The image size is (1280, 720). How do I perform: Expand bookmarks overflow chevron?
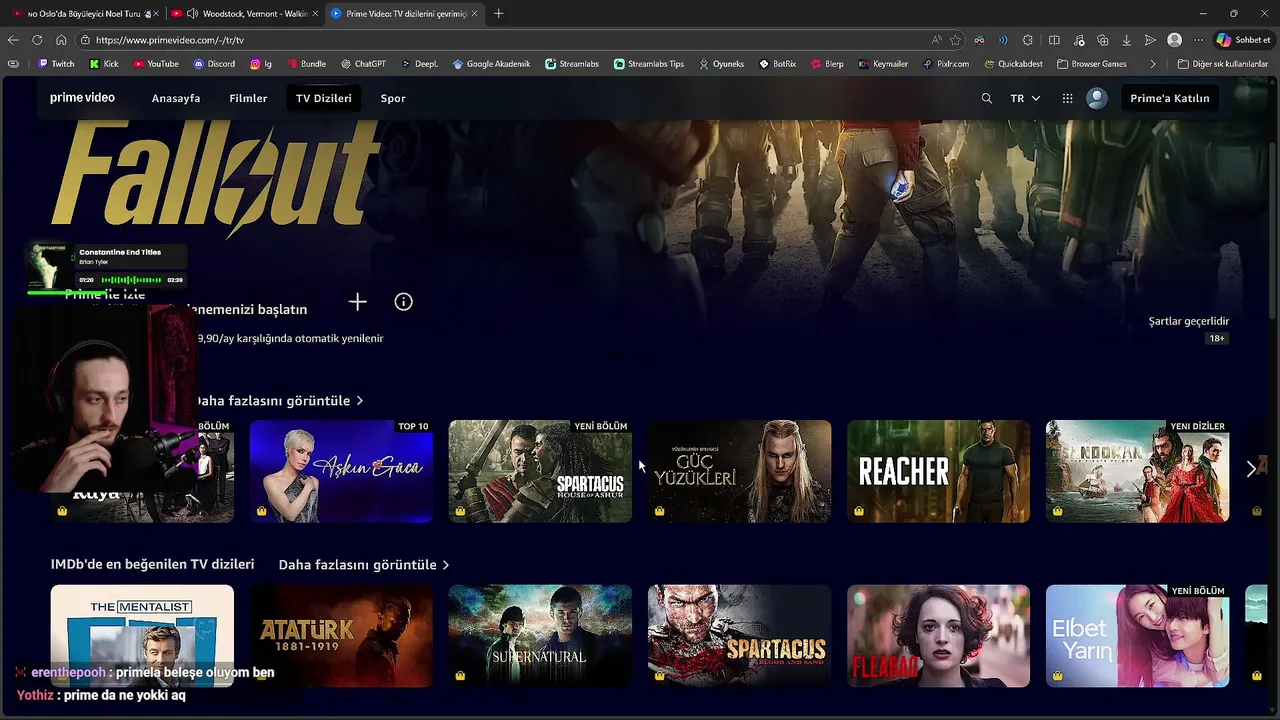click(1153, 63)
